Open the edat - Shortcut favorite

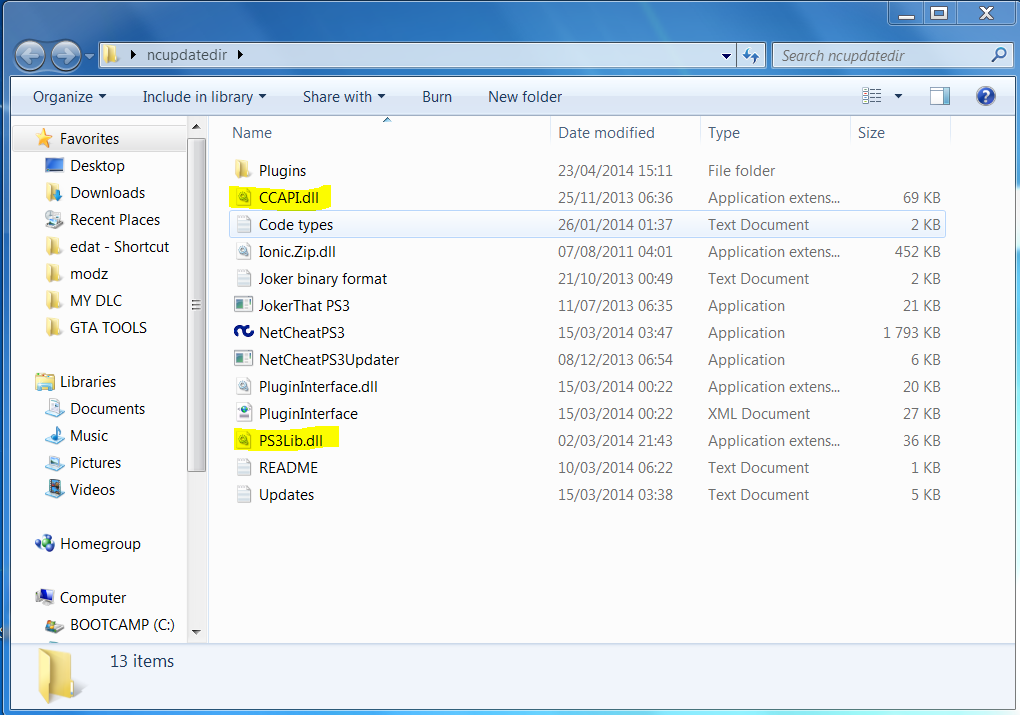[119, 247]
